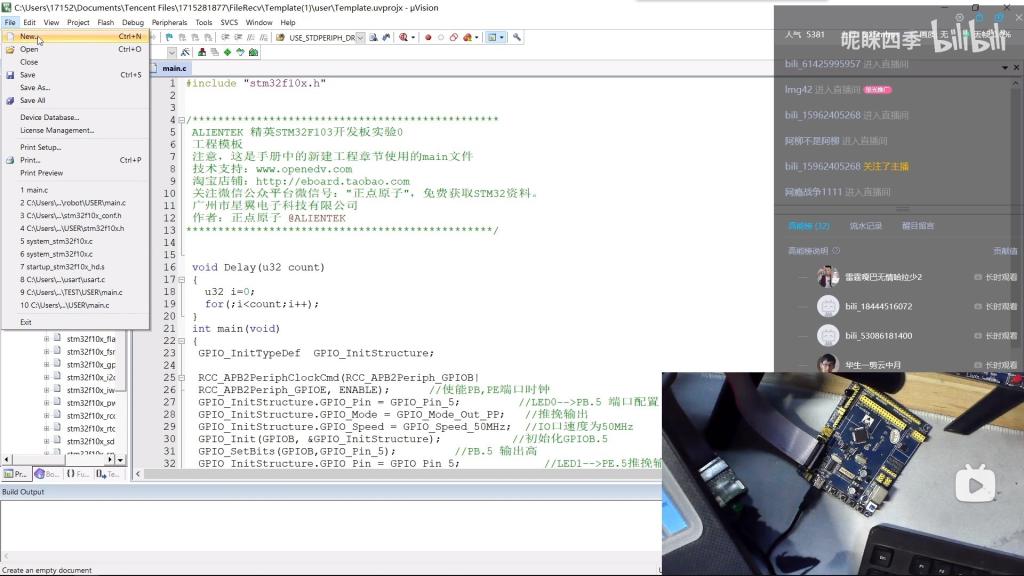
Task: Switch to the Books panel tab
Action: 46,474
